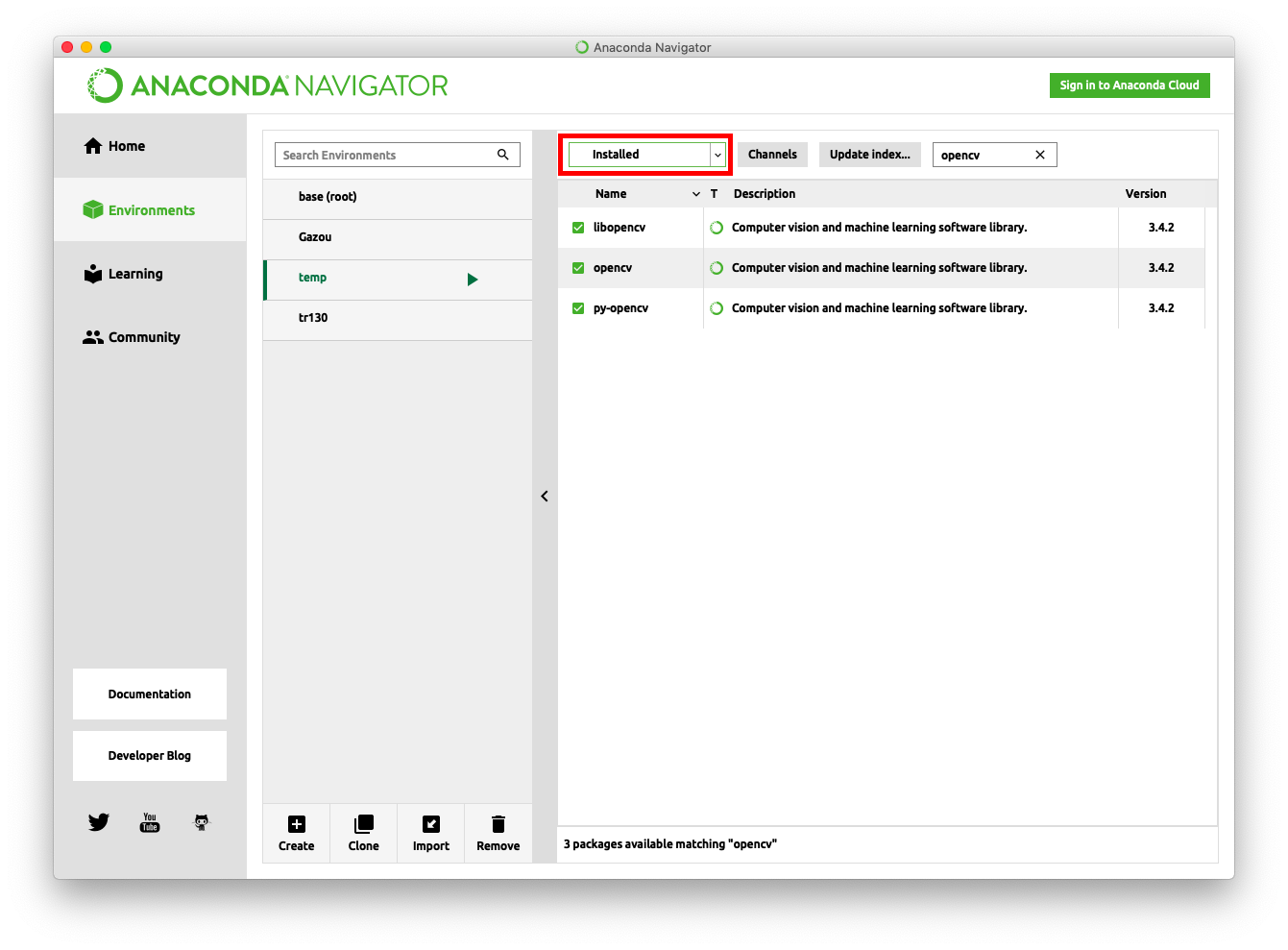Open the Documentation link button
The image size is (1288, 950).
150,694
